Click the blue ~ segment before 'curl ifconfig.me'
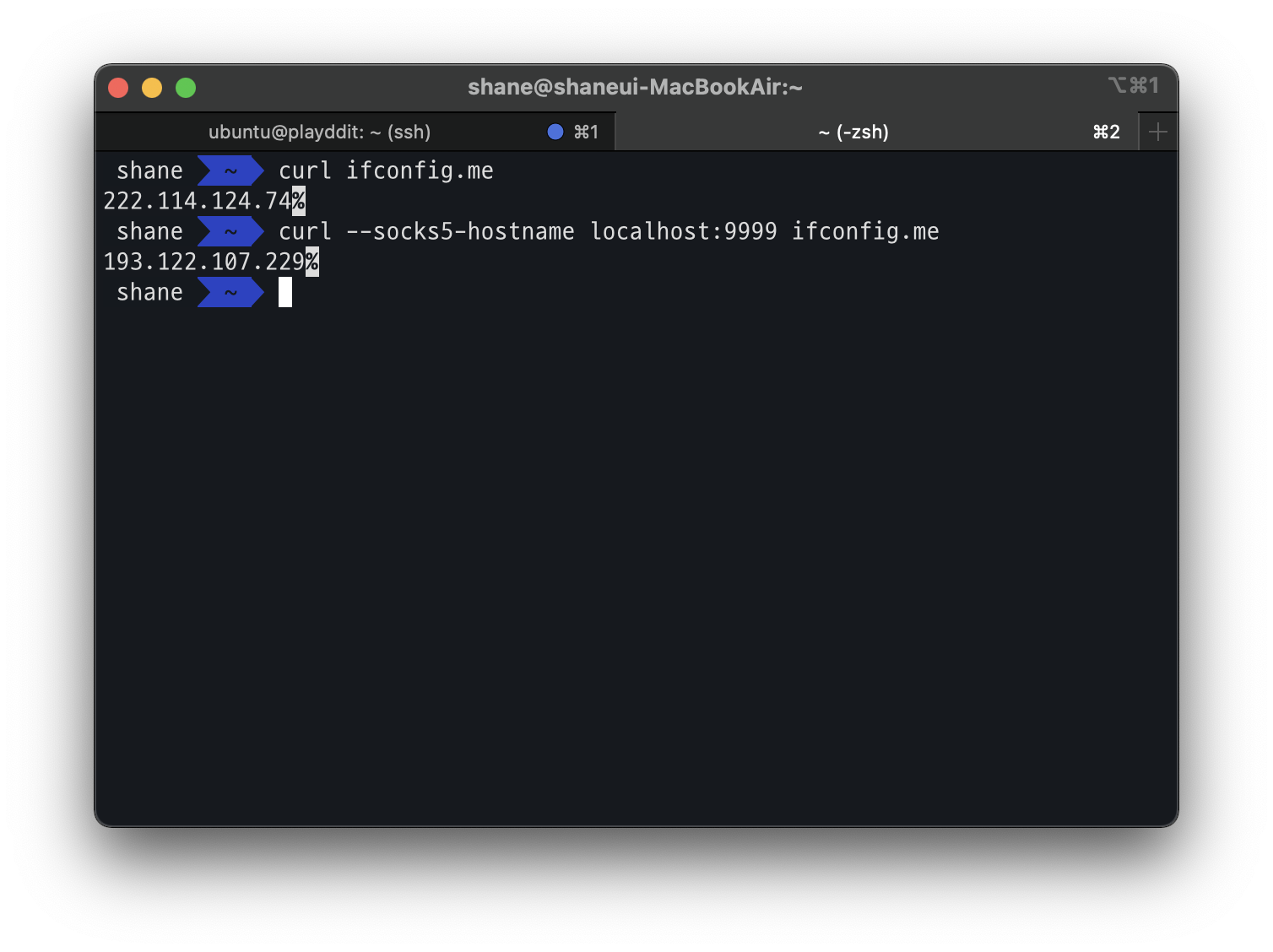The image size is (1273, 952). (x=230, y=170)
